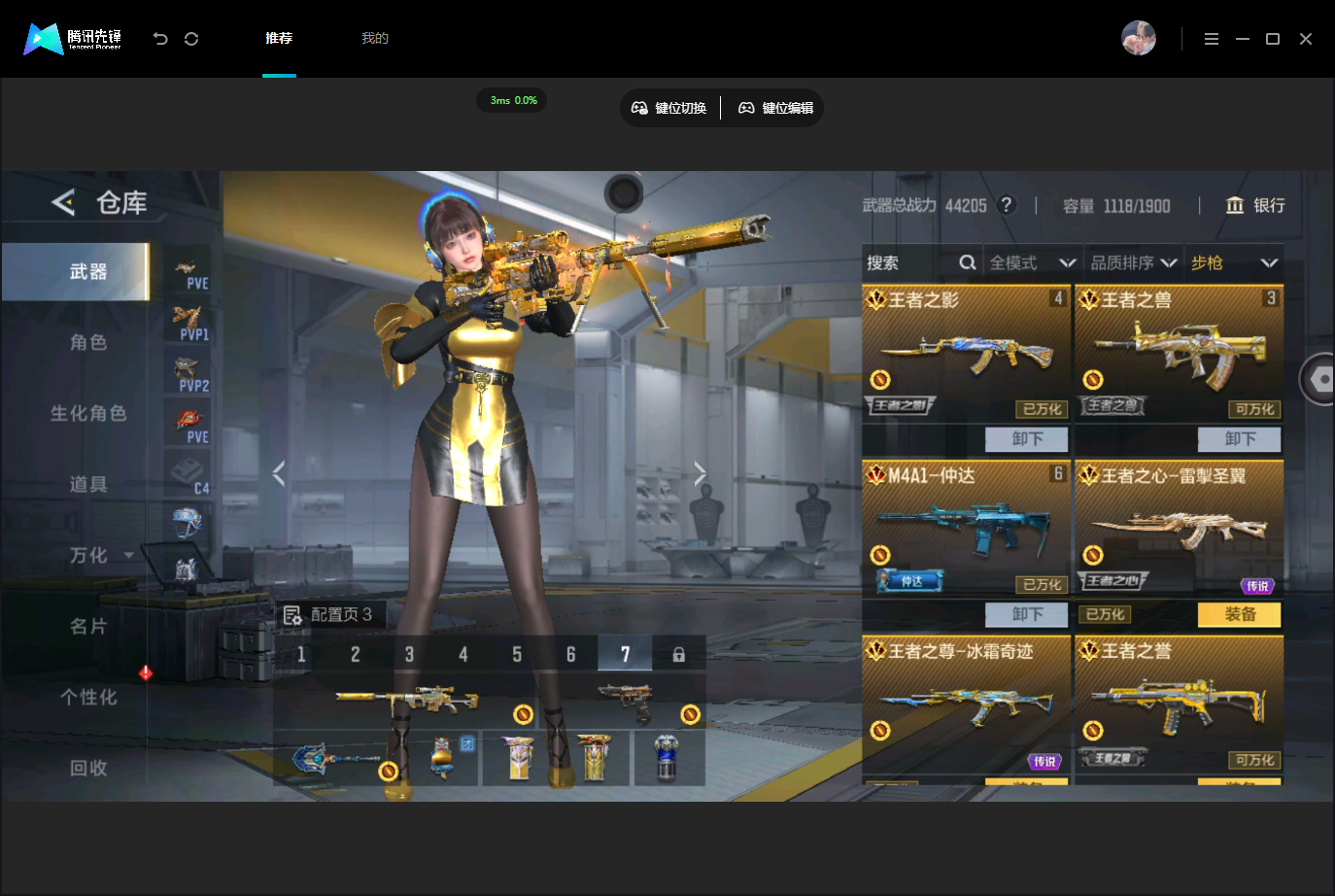Select the PVP2 weapon bag icon
The width and height of the screenshot is (1335, 896).
click(x=188, y=374)
